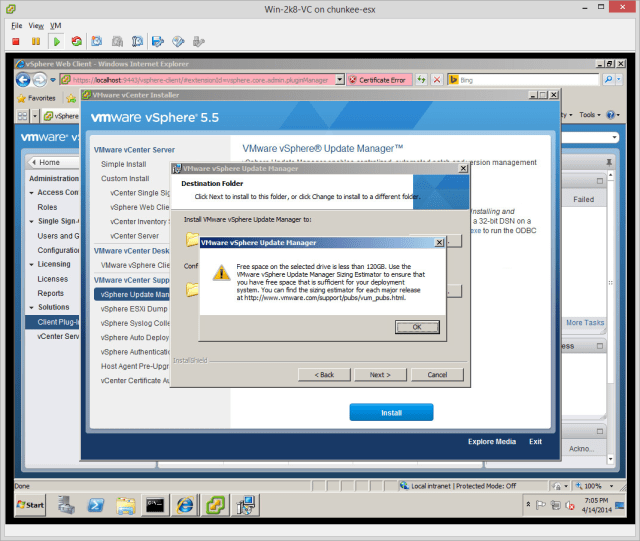The image size is (640, 541).
Task: Click the connect floppy disk icon
Action: point(158,41)
